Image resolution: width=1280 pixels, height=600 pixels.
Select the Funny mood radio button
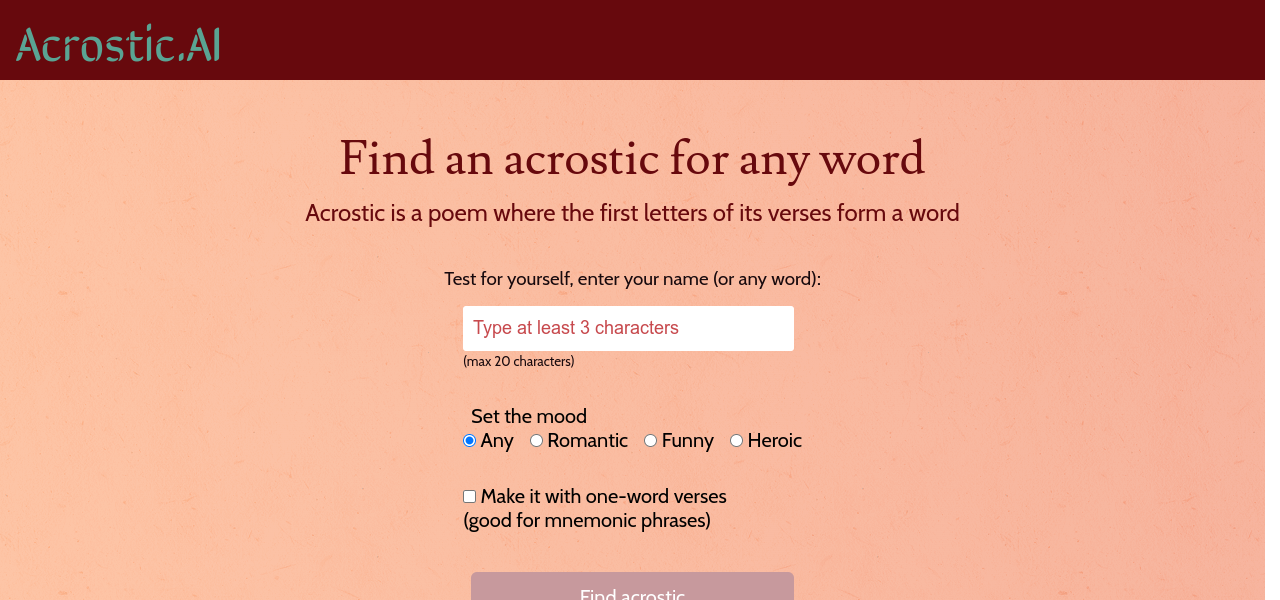[x=651, y=441]
